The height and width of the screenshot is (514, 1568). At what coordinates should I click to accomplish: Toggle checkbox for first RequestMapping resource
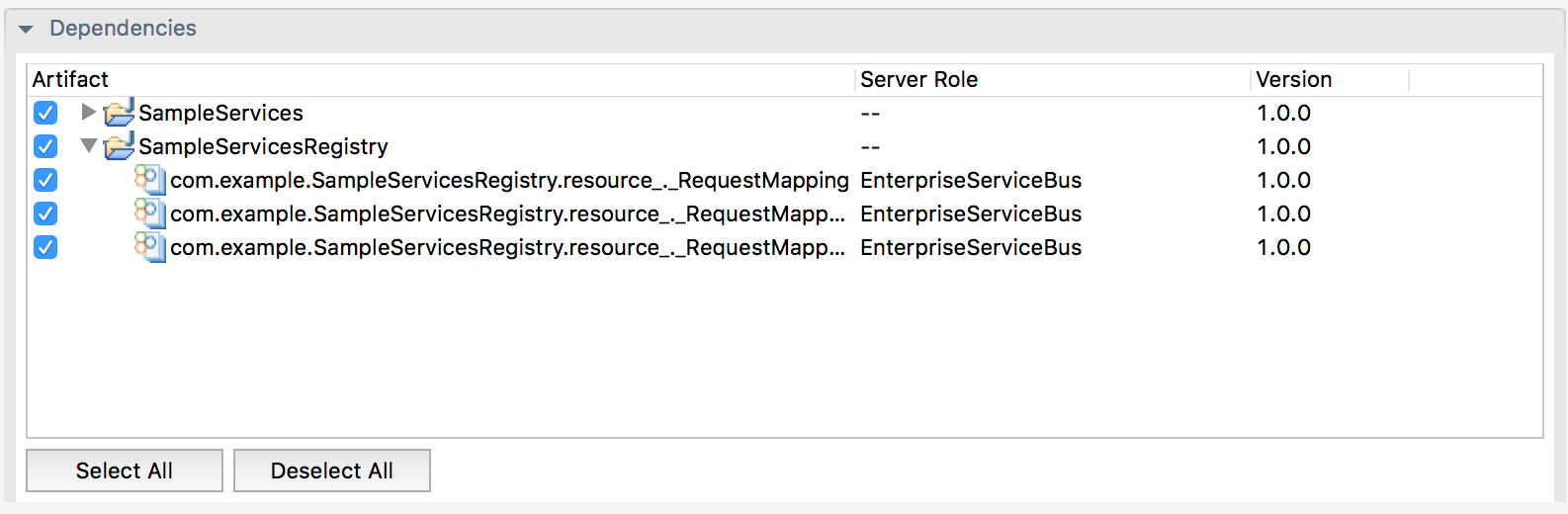[45, 180]
